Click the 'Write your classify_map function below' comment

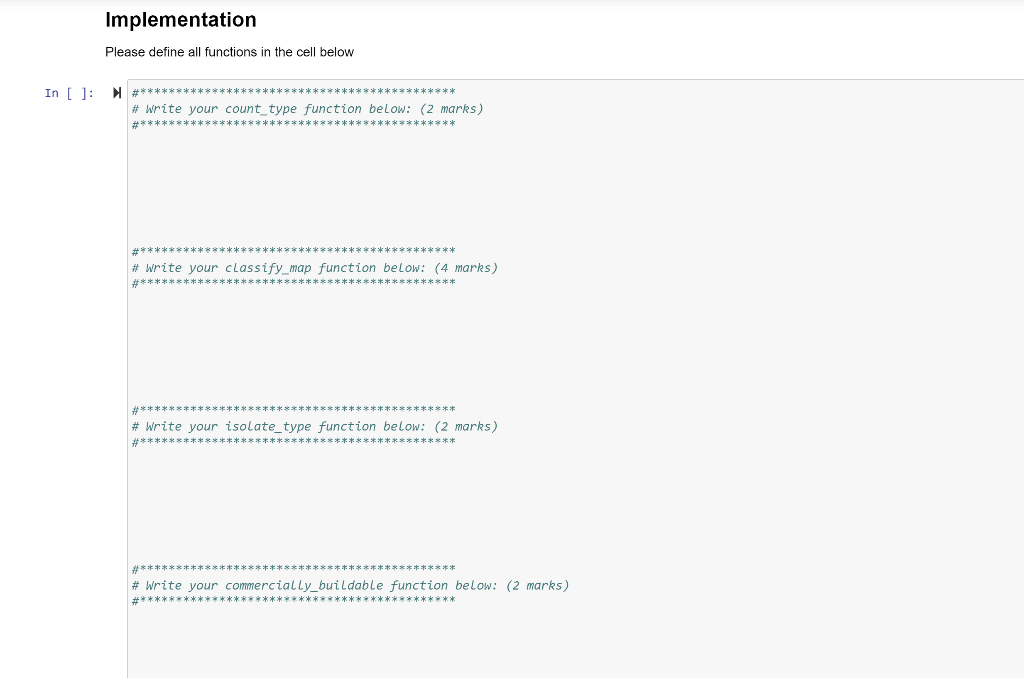tap(314, 267)
